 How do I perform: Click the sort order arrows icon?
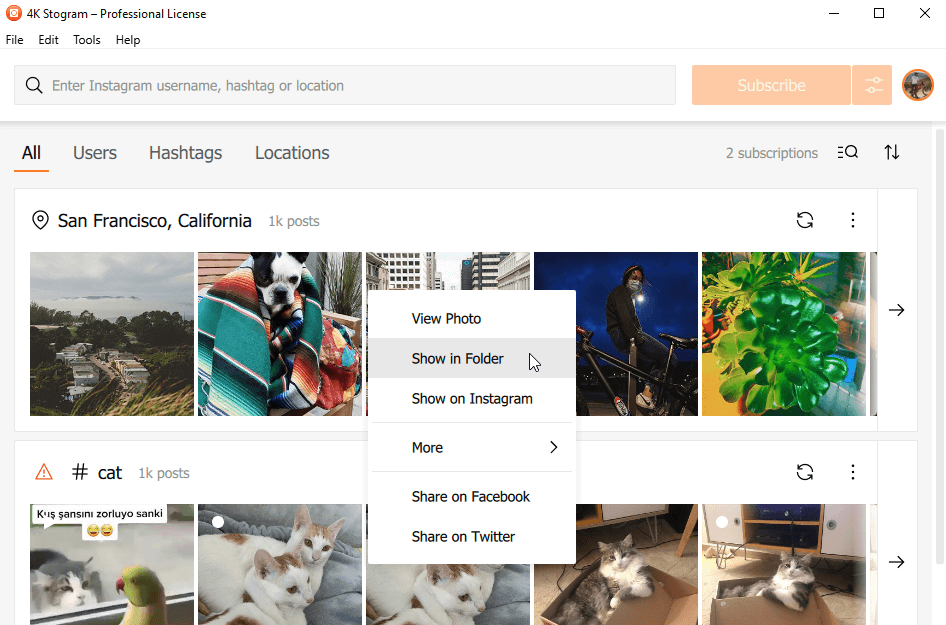(x=892, y=152)
